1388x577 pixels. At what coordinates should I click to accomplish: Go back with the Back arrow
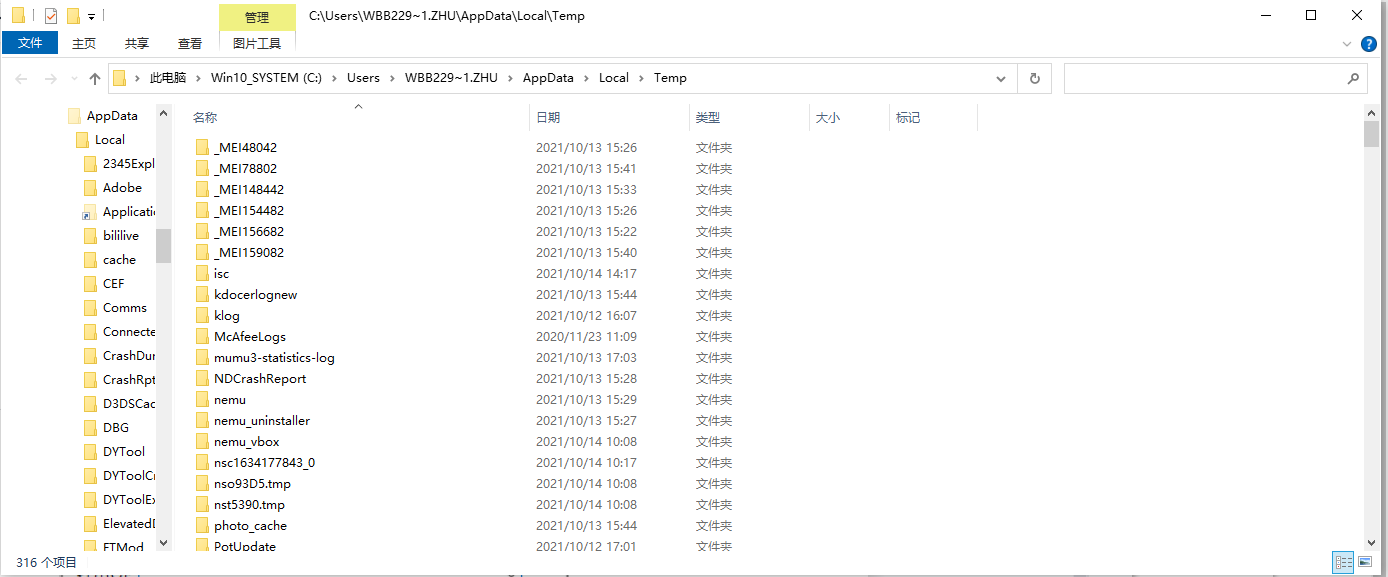(22, 78)
